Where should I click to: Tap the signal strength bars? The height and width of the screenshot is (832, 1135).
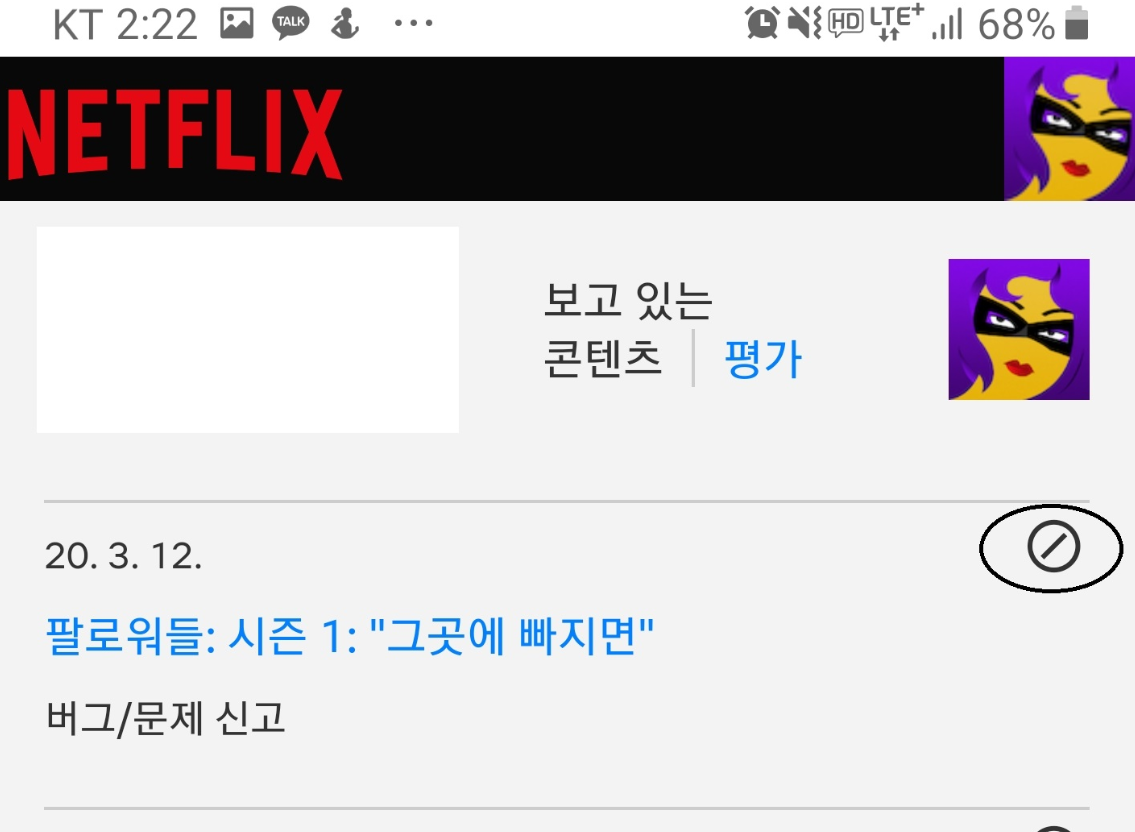tap(948, 25)
